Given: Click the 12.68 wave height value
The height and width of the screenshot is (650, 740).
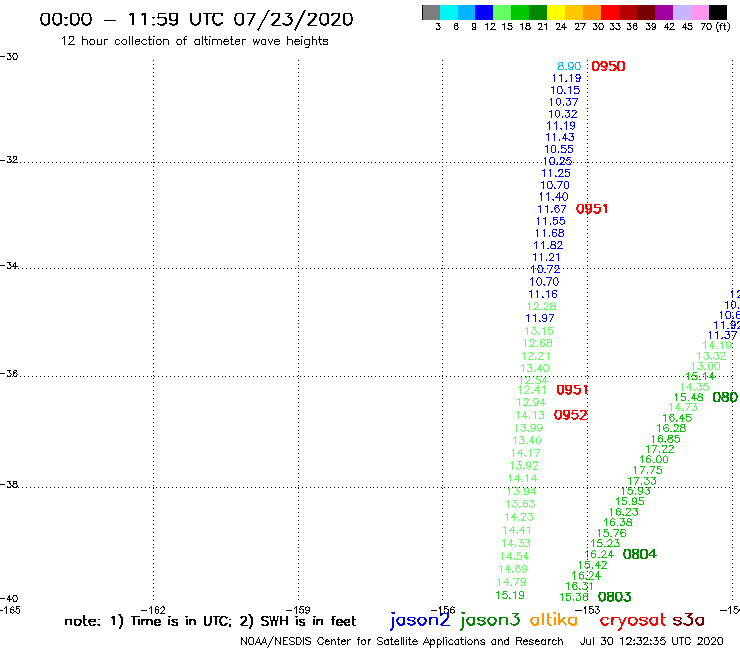Looking at the screenshot, I should tap(537, 344).
